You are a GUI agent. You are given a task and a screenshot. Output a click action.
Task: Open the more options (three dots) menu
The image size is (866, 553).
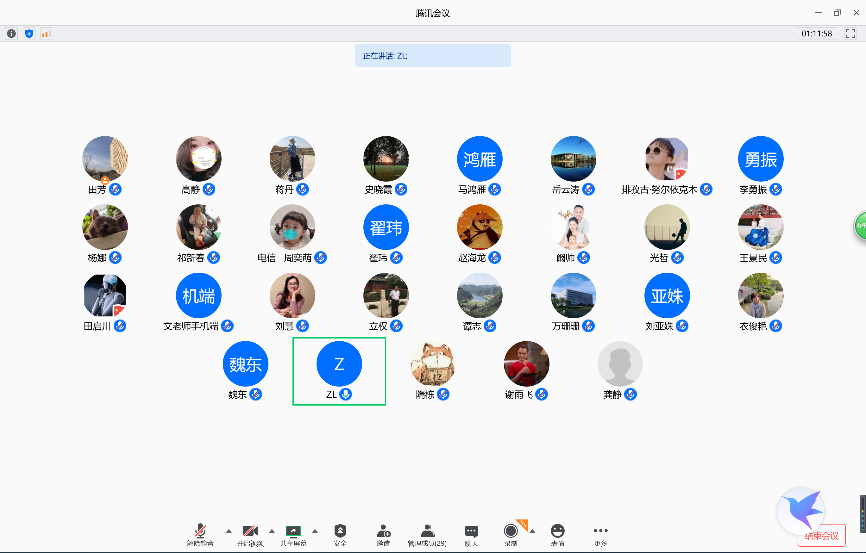pyautogui.click(x=600, y=531)
